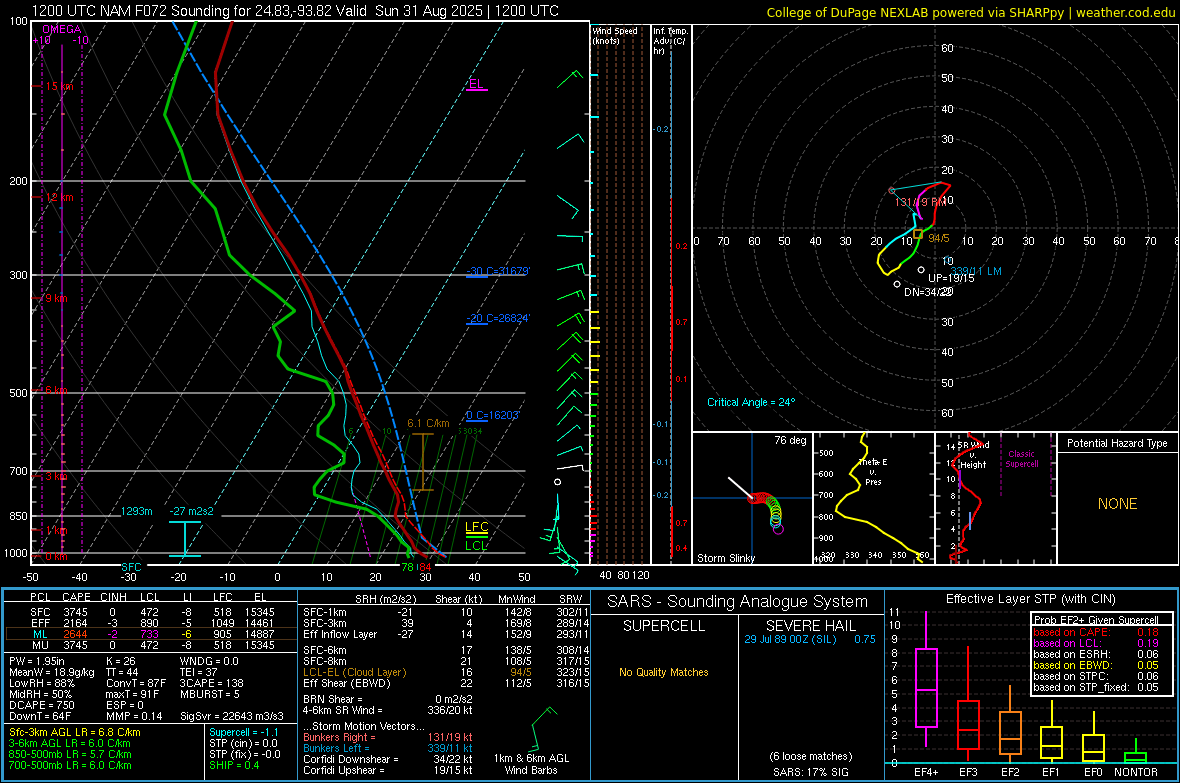Click the Theta-E v. Pres label
1180x783 pixels.
[873, 471]
